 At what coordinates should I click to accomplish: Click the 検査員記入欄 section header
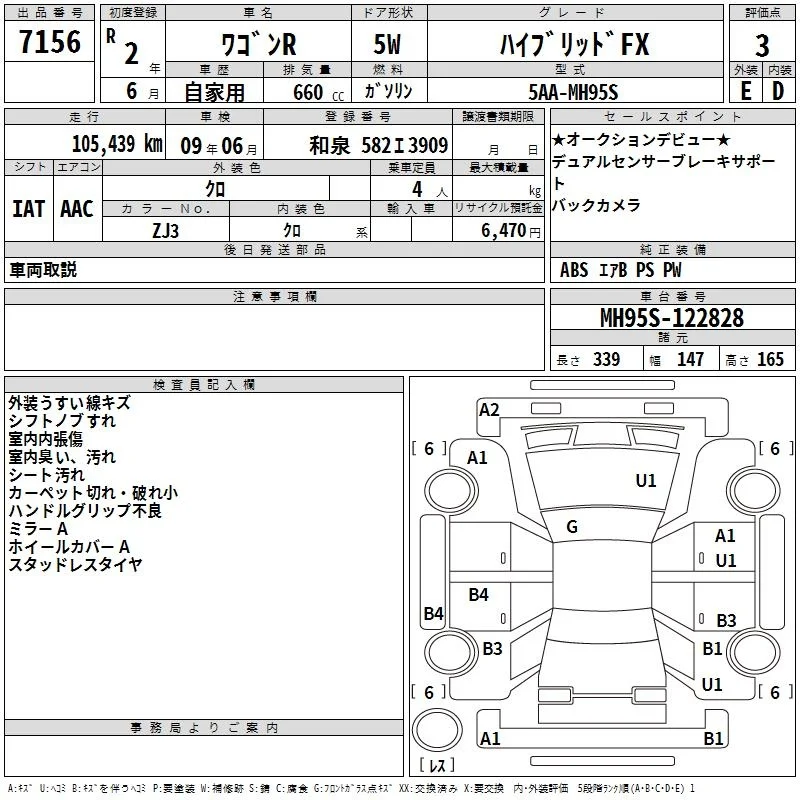(x=204, y=385)
